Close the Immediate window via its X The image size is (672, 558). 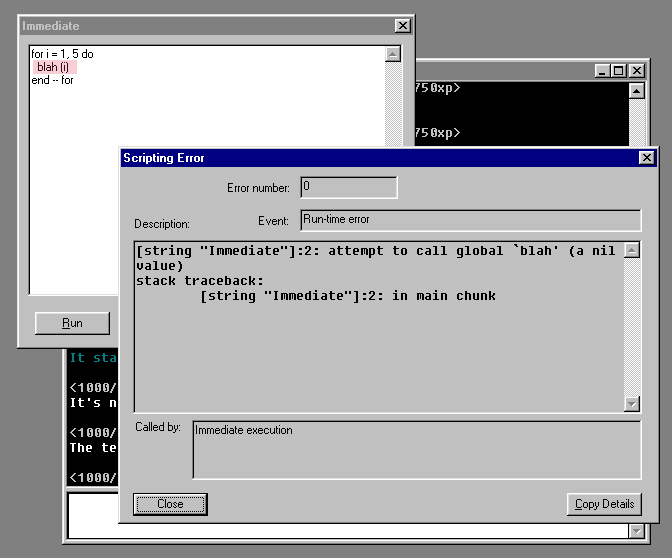pyautogui.click(x=402, y=26)
